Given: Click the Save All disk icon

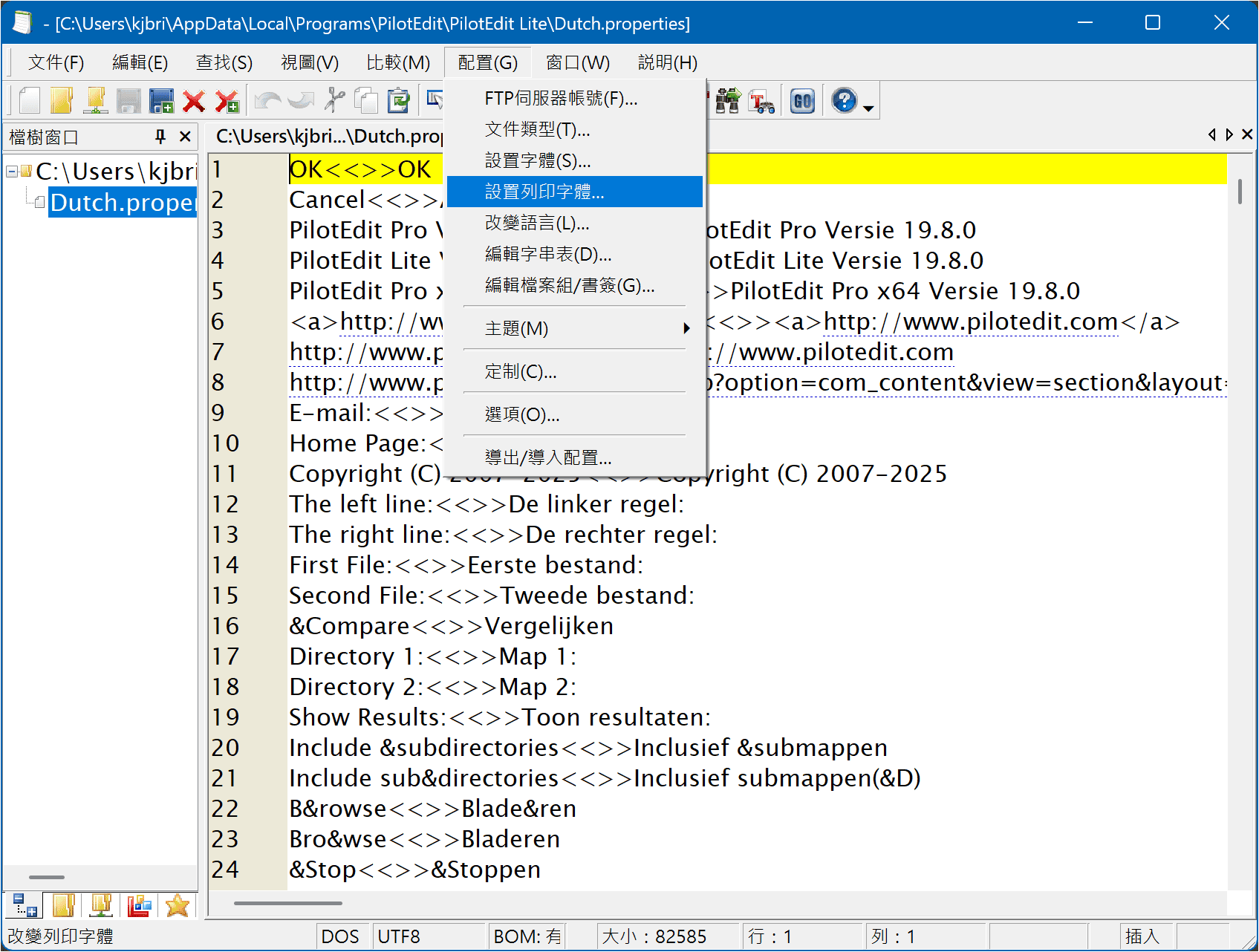Looking at the screenshot, I should [x=161, y=100].
